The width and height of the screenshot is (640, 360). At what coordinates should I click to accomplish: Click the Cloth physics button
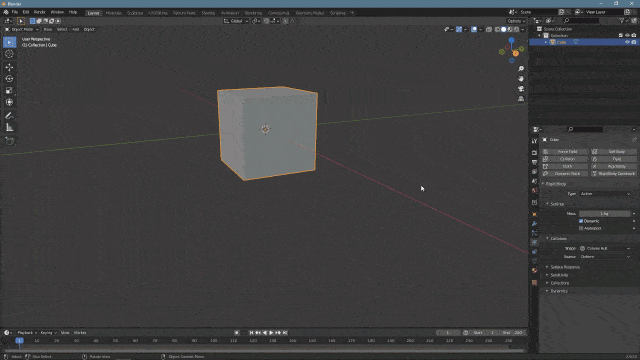[565, 167]
